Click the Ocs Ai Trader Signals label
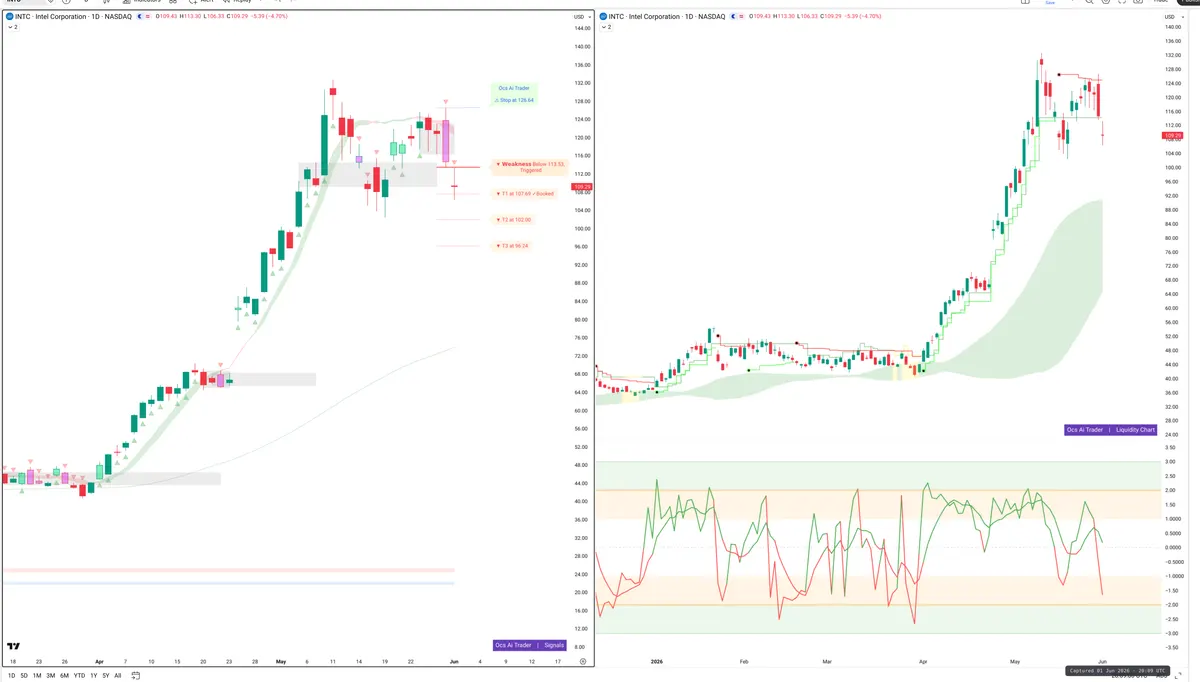1200x682 pixels. pyautogui.click(x=530, y=645)
